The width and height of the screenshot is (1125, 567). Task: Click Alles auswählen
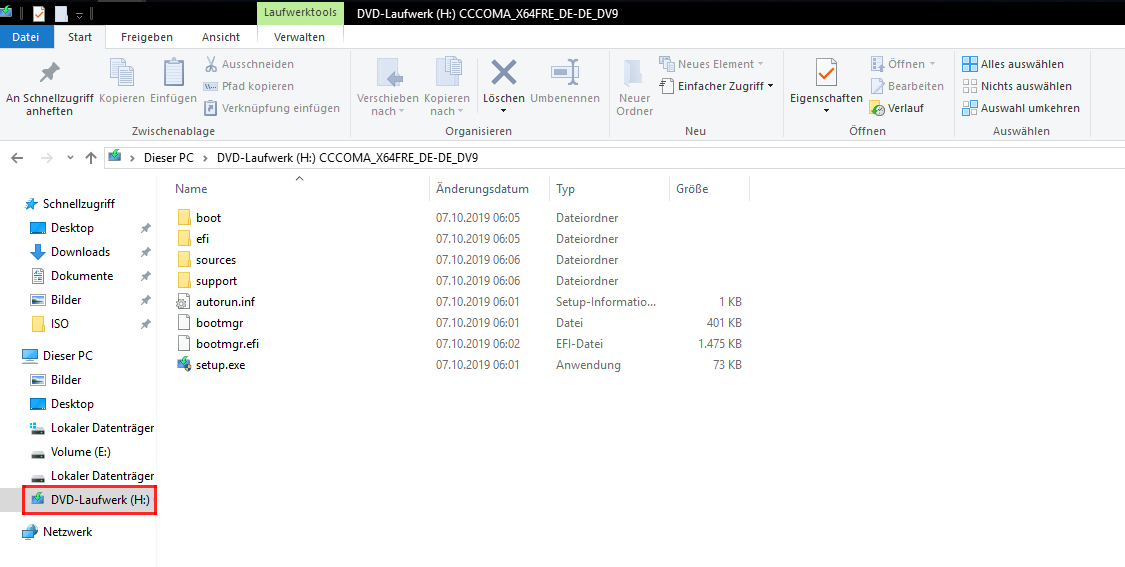1013,64
